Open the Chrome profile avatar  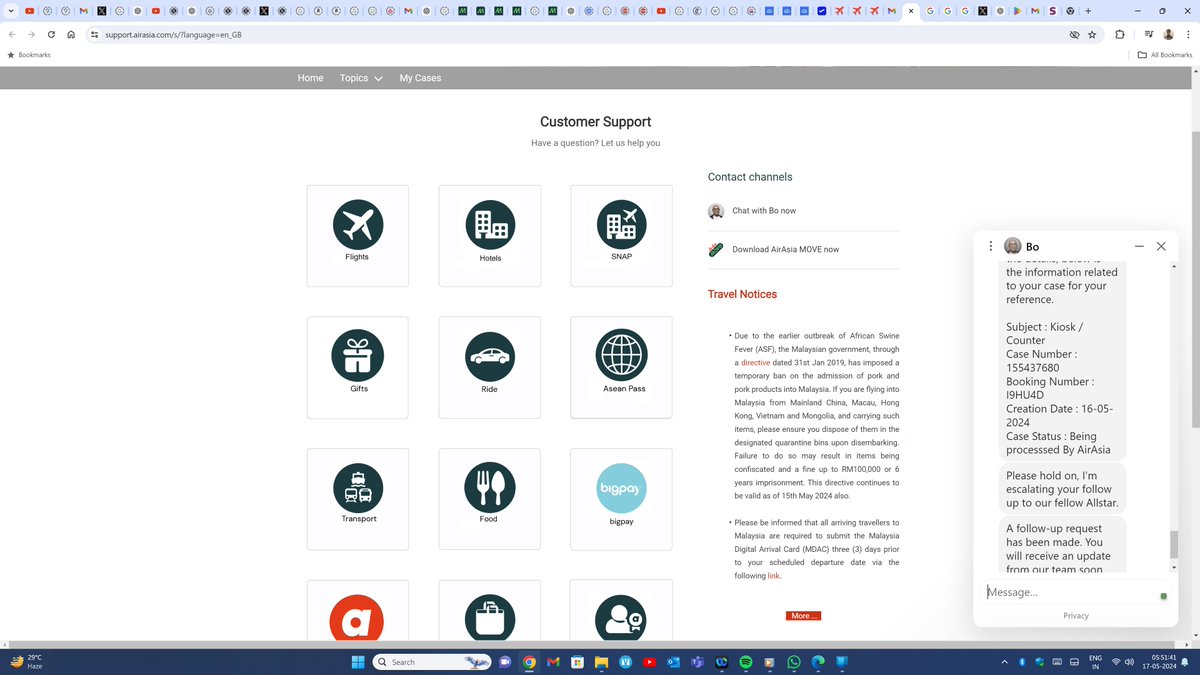click(x=1168, y=34)
